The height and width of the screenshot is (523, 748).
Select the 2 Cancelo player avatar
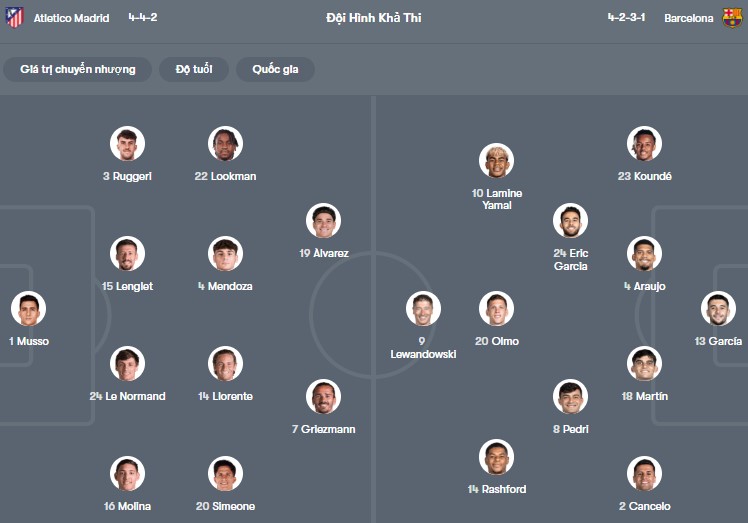645,473
